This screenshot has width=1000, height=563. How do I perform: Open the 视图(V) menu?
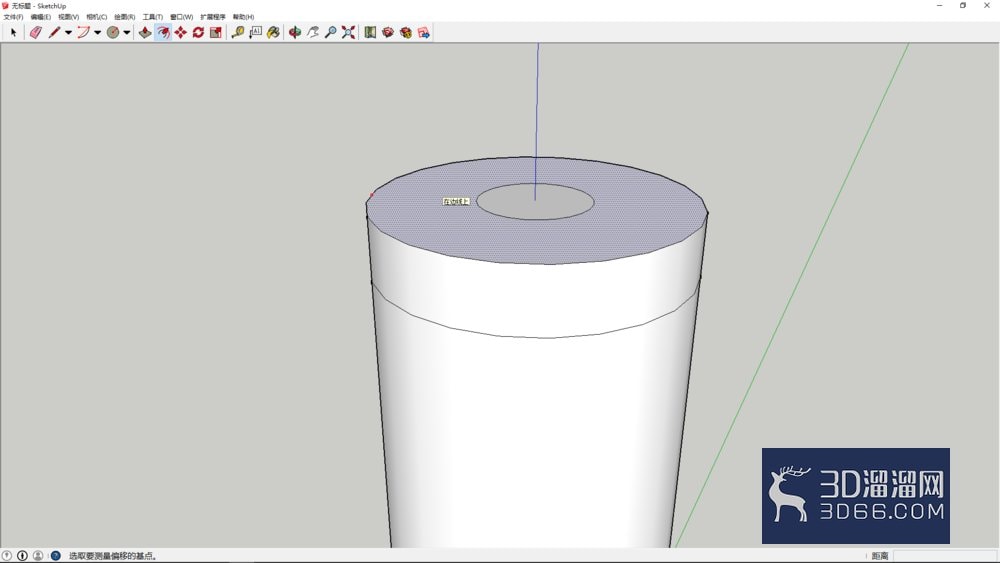[x=69, y=17]
